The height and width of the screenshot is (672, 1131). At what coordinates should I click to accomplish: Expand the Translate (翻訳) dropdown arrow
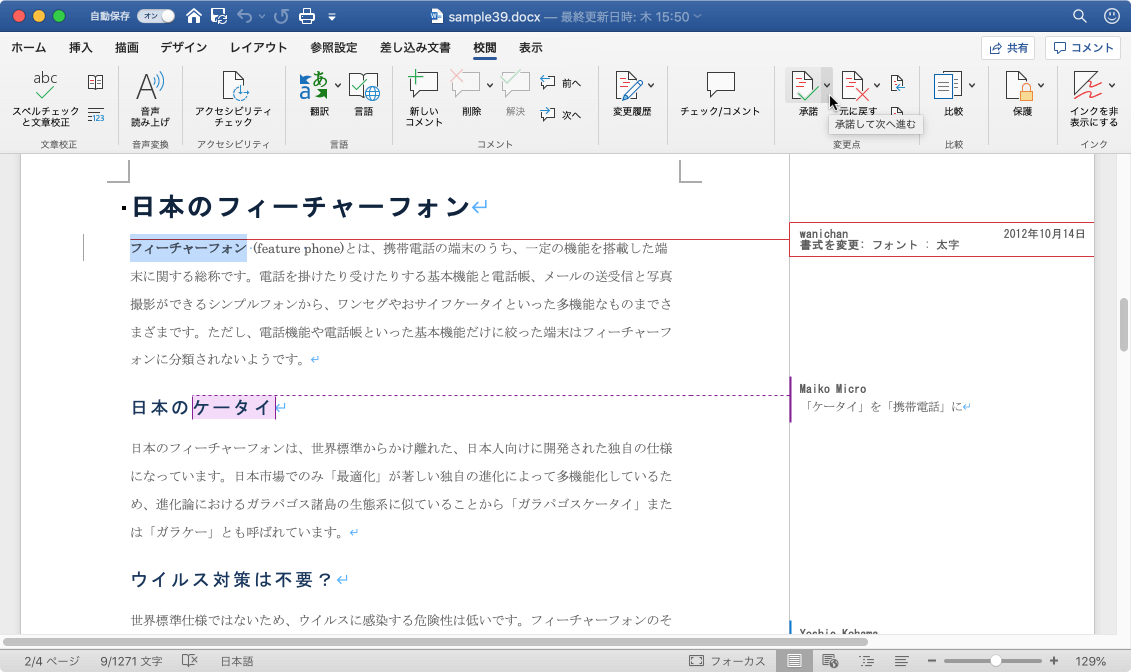(x=338, y=86)
